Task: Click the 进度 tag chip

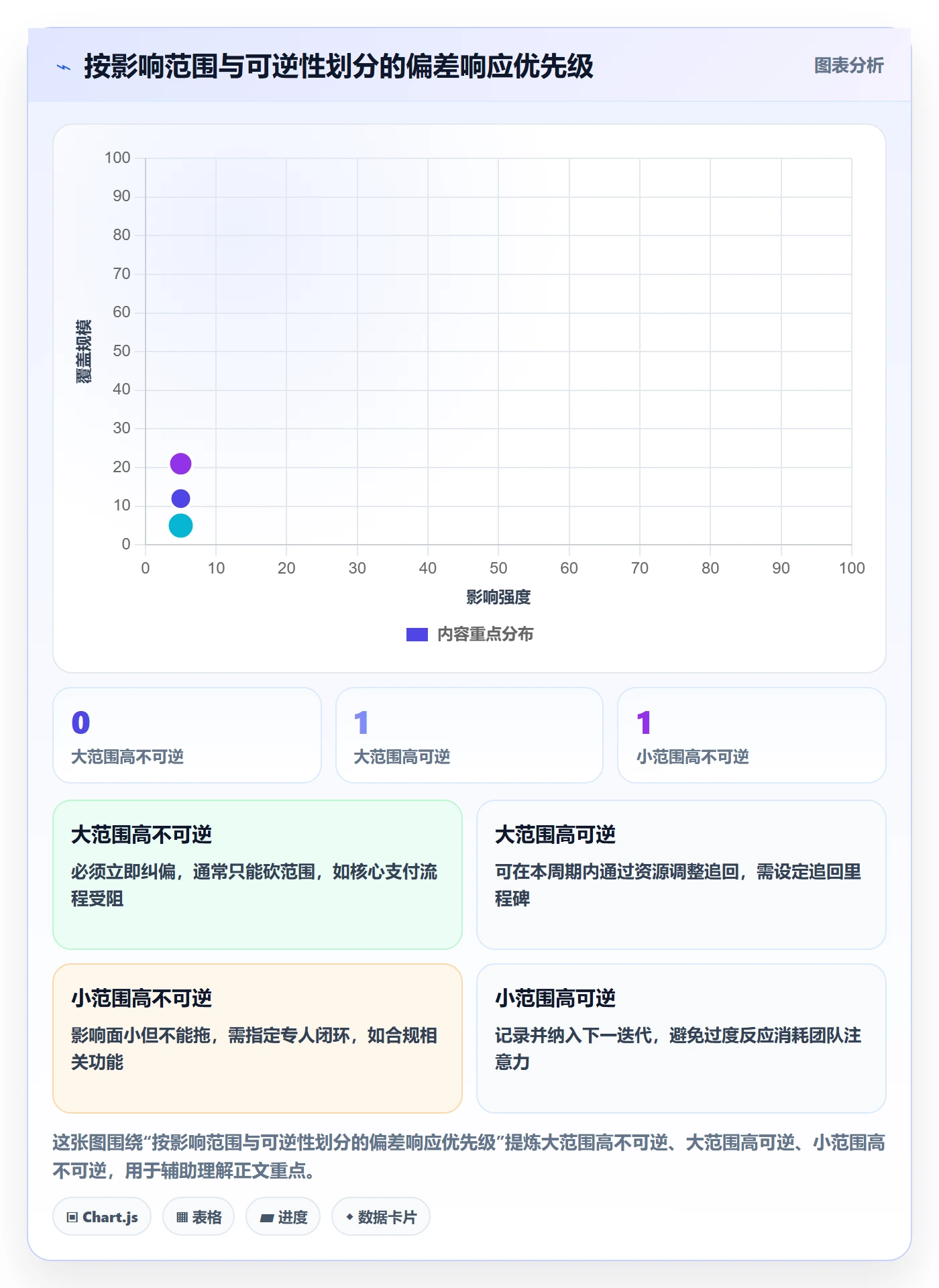Action: [283, 1217]
